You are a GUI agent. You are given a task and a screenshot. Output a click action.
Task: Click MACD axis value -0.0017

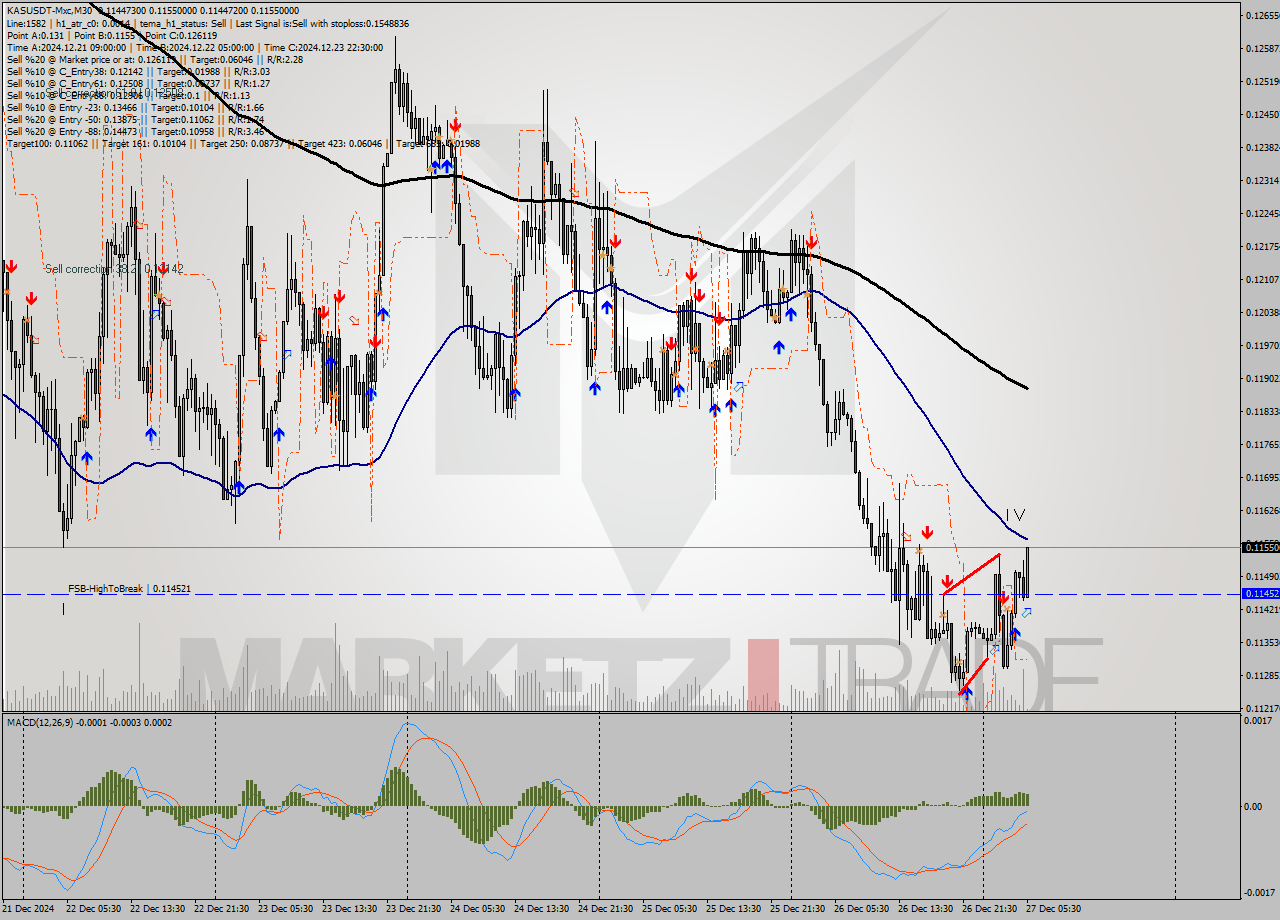tap(1260, 892)
